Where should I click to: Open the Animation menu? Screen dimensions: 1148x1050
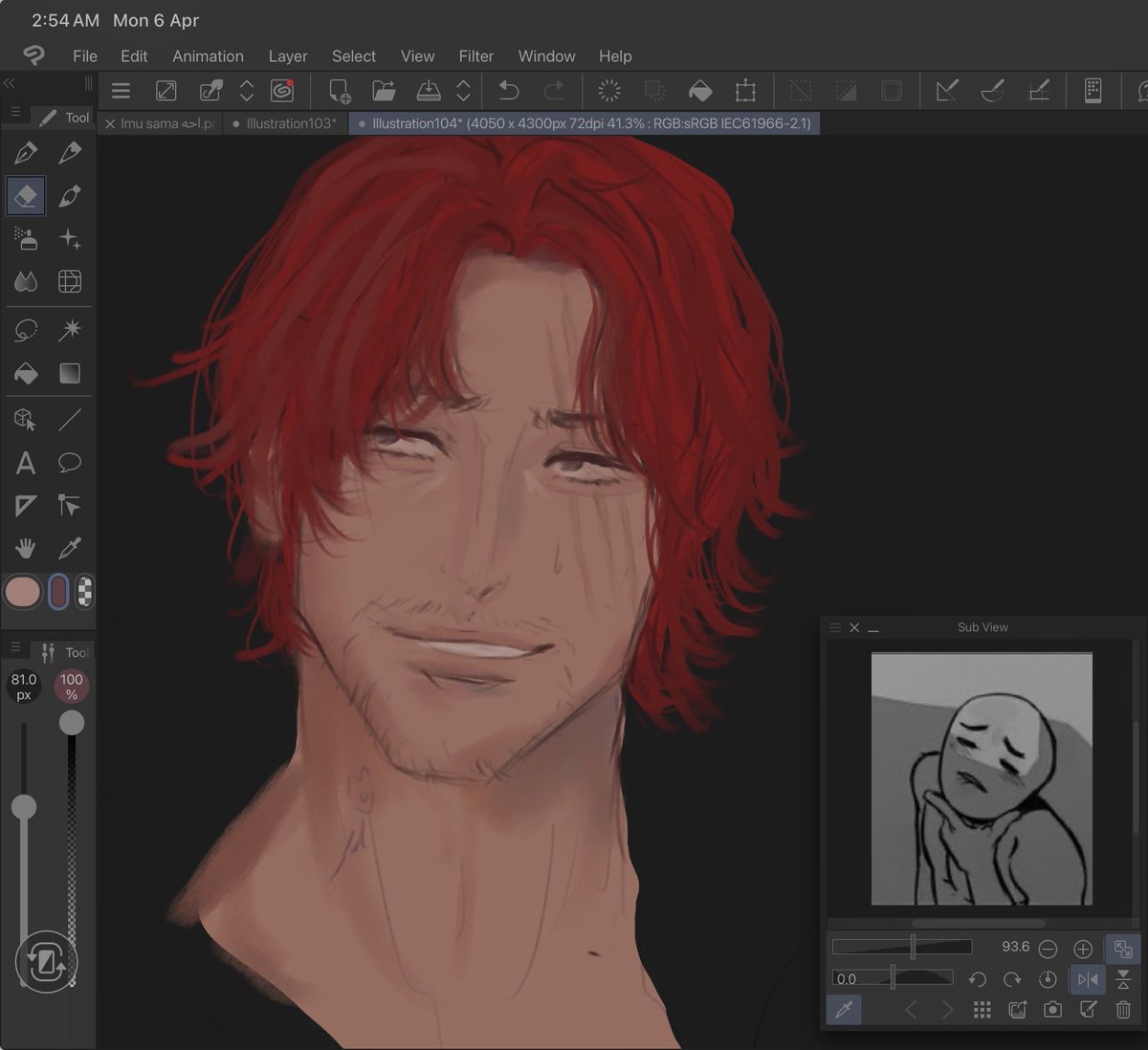pyautogui.click(x=208, y=56)
